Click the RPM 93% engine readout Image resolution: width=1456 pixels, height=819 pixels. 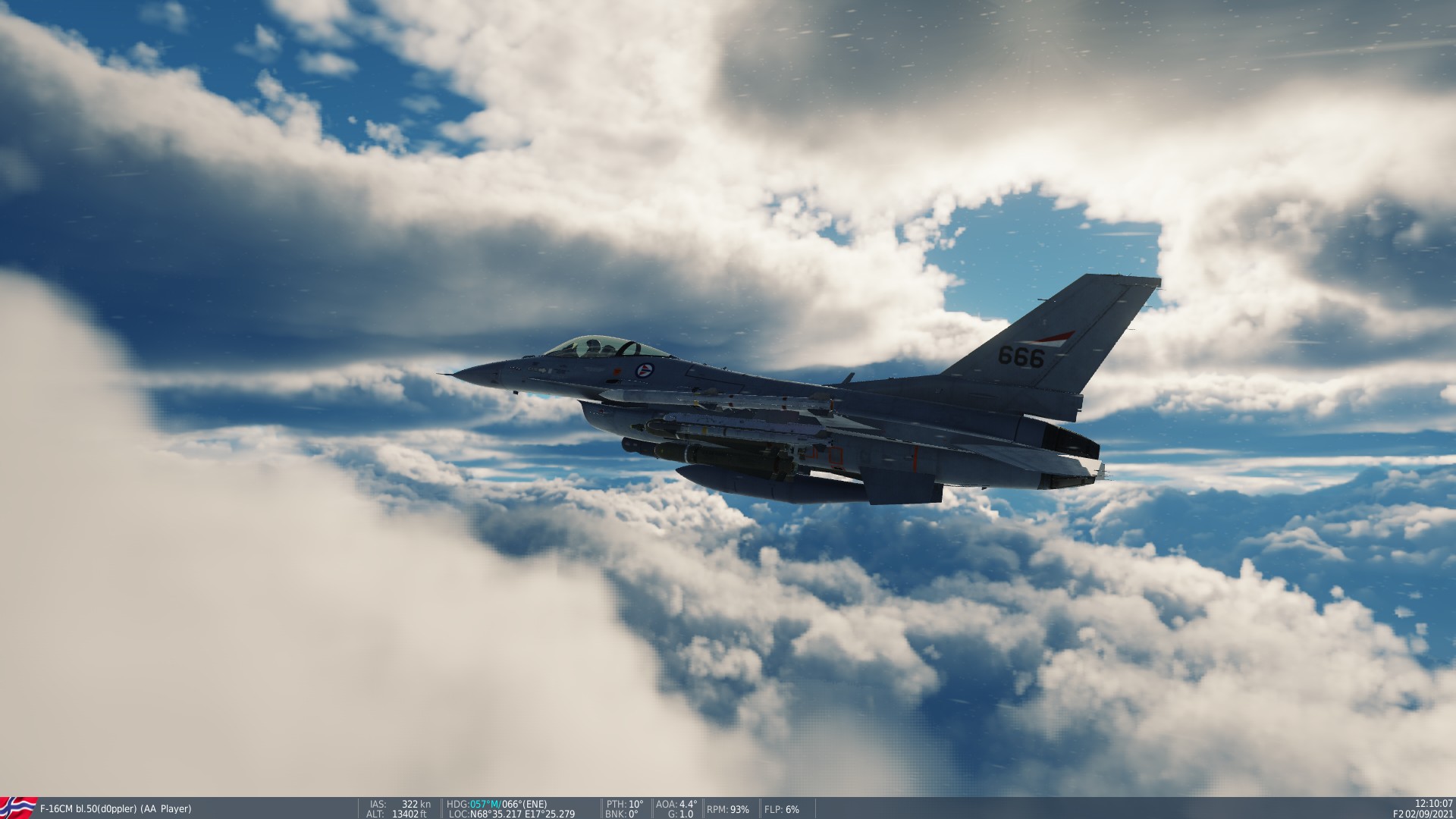point(728,809)
